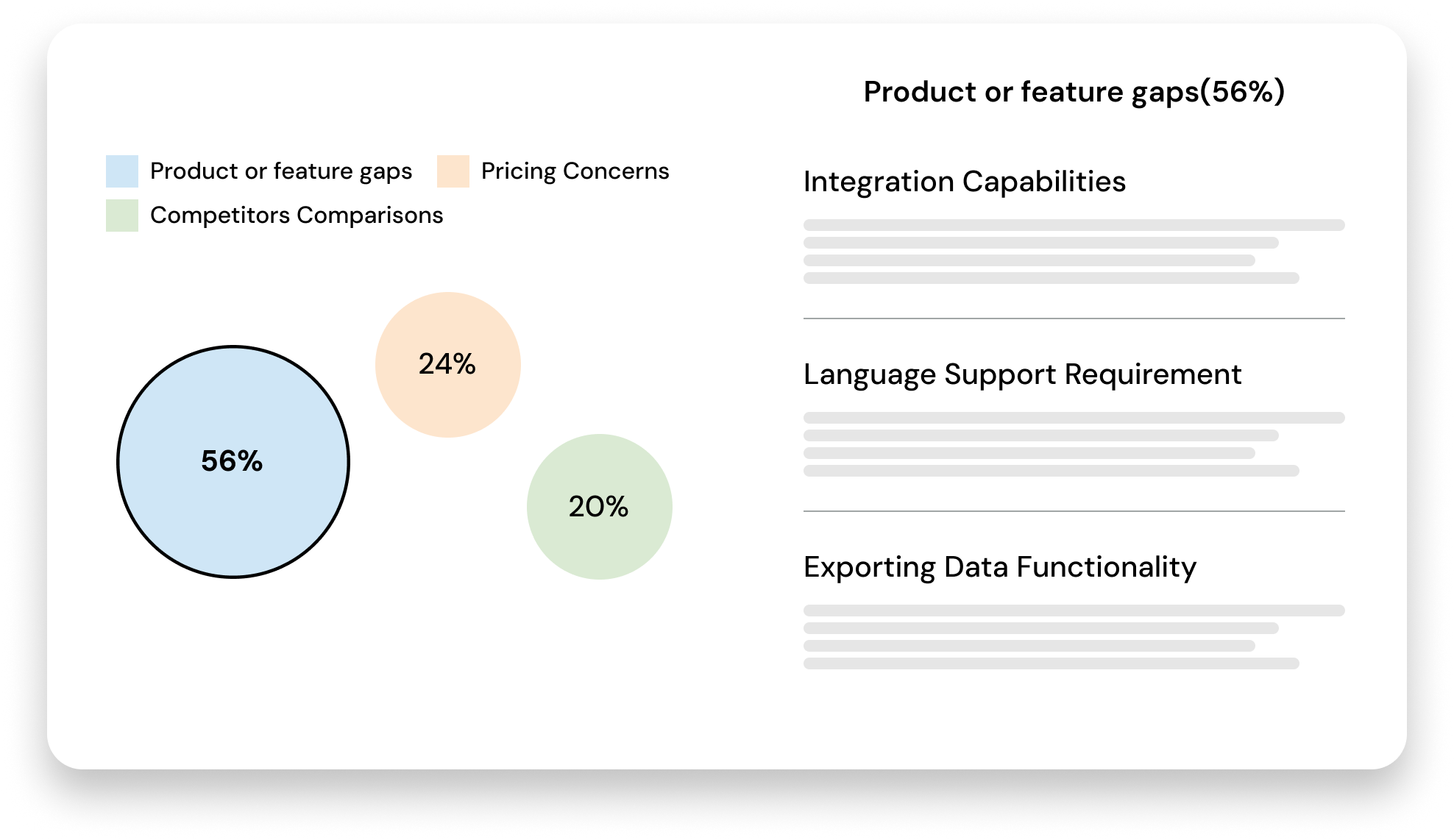Click the peach Pricing Concerns legend swatch

click(453, 171)
